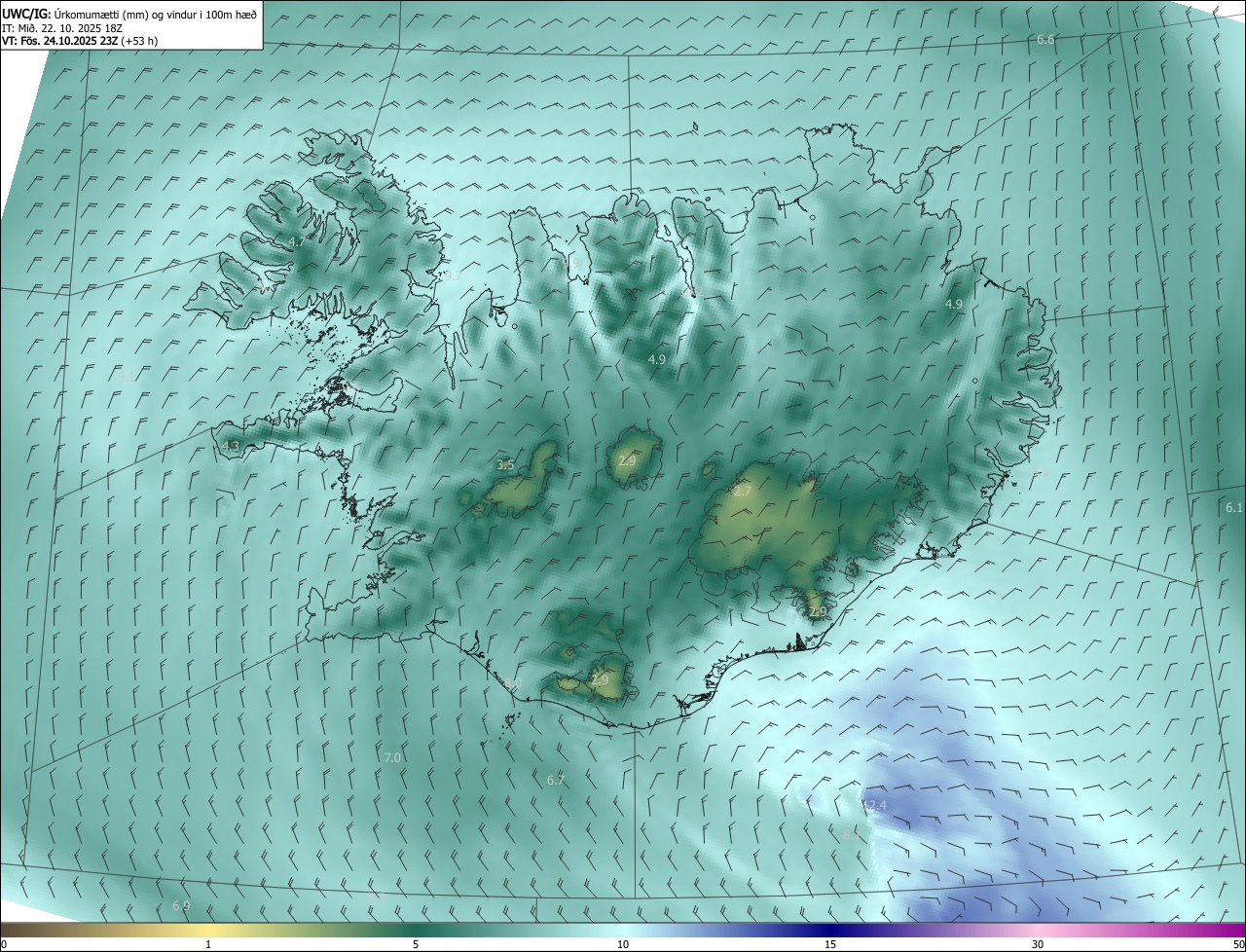This screenshot has height=952, width=1246.
Task: Click the color scale tick labeled 5
Action: (x=416, y=944)
